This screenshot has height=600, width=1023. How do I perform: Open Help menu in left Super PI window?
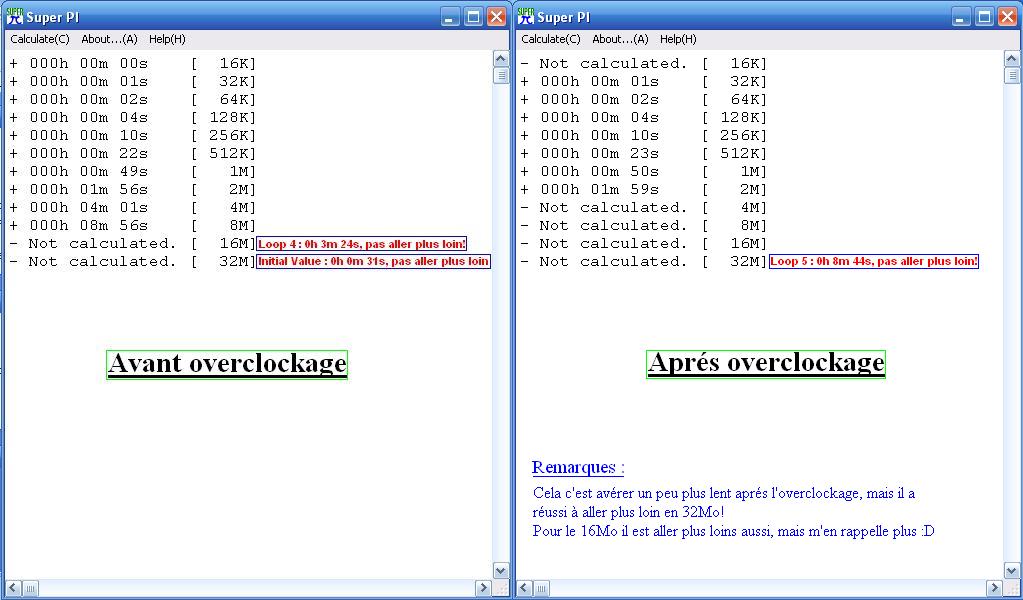pos(167,39)
